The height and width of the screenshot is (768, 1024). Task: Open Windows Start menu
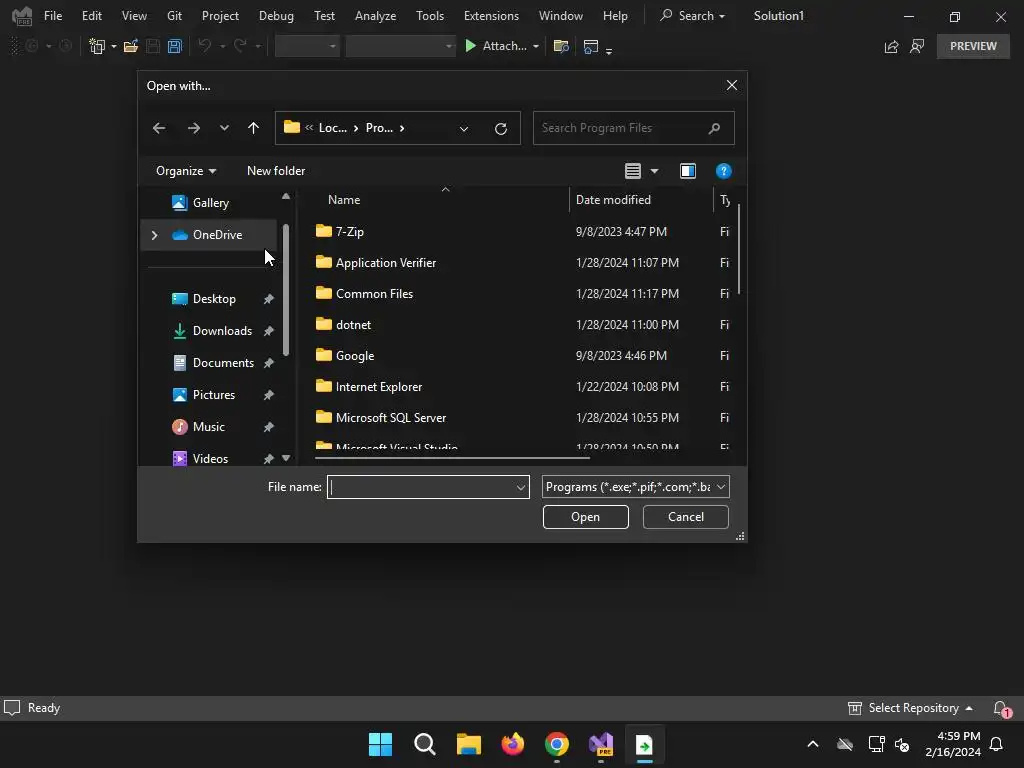pyautogui.click(x=380, y=744)
